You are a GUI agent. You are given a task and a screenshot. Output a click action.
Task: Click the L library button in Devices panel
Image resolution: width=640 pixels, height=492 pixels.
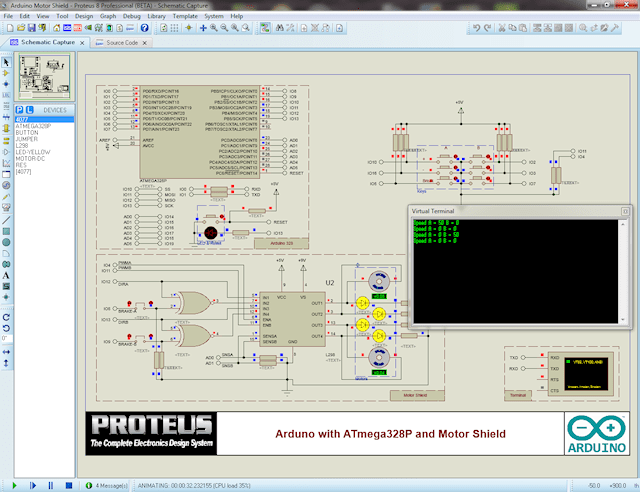(x=31, y=109)
